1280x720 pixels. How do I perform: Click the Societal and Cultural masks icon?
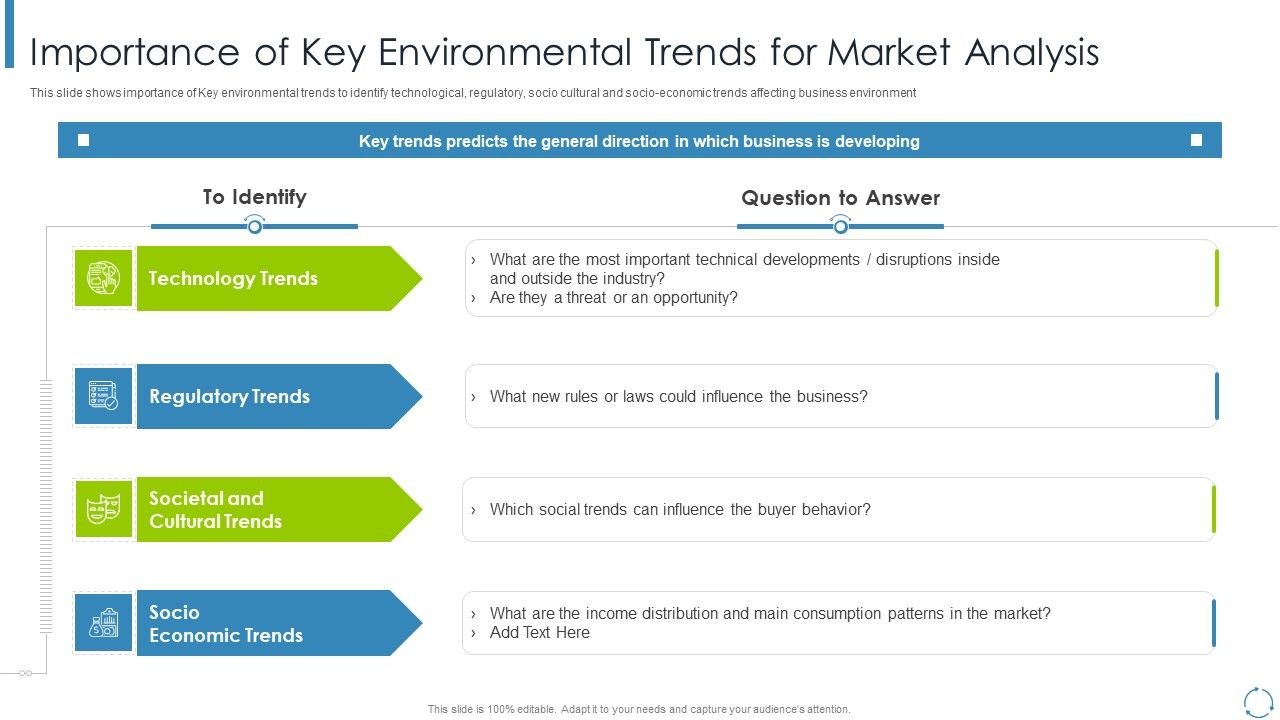pos(104,509)
